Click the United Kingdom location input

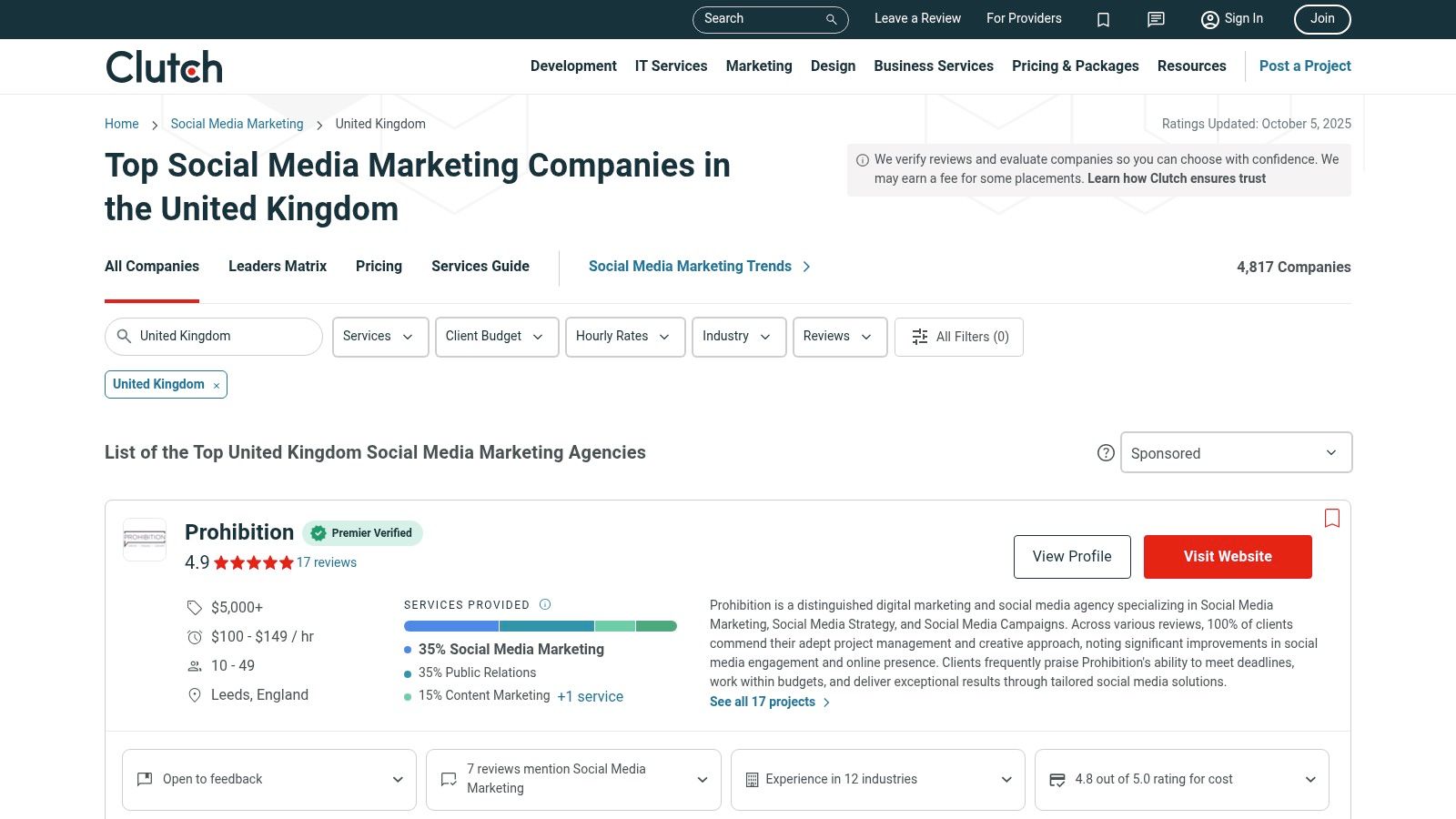[223, 337]
